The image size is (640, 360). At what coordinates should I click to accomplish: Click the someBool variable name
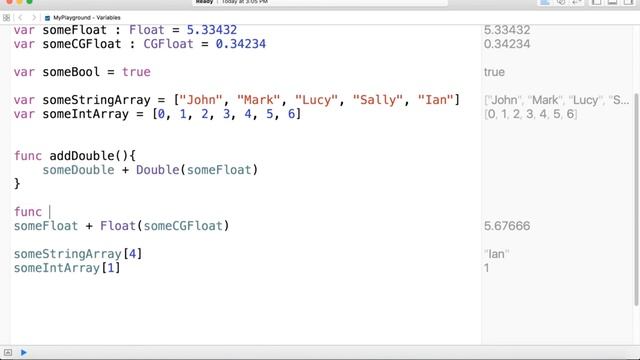coord(71,72)
